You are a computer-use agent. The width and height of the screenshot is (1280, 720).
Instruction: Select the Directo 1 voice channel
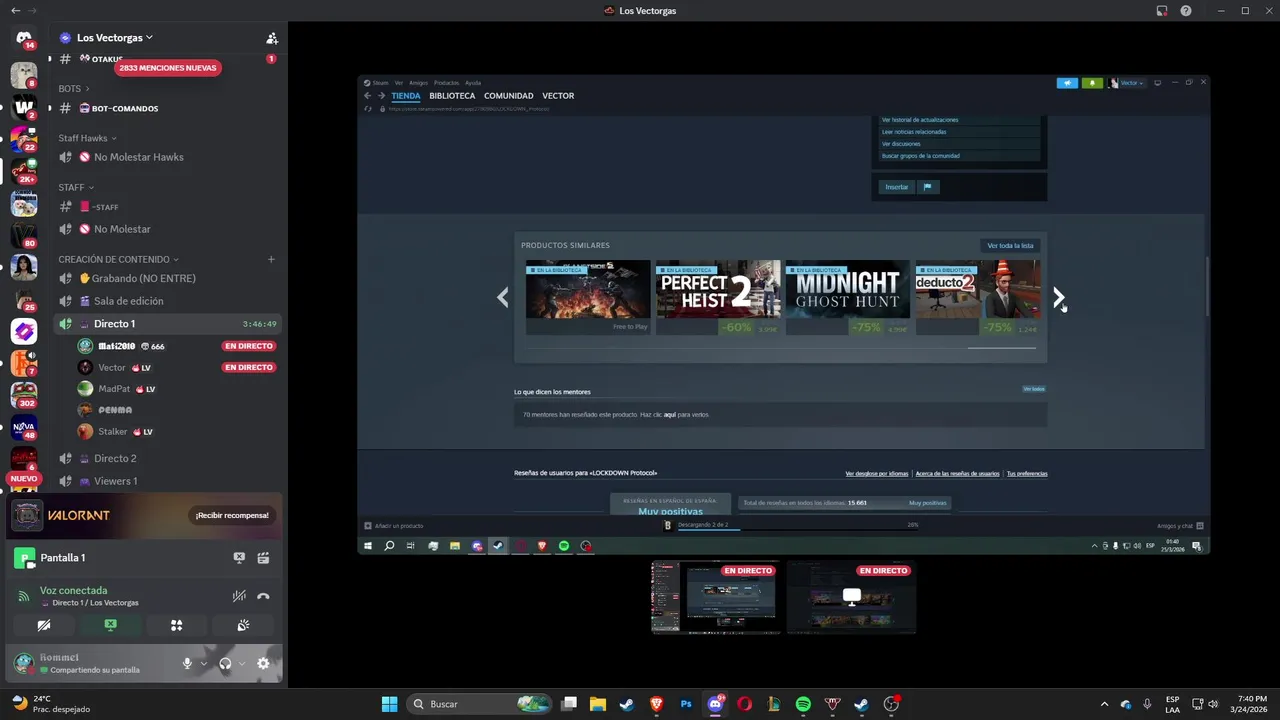168,324
